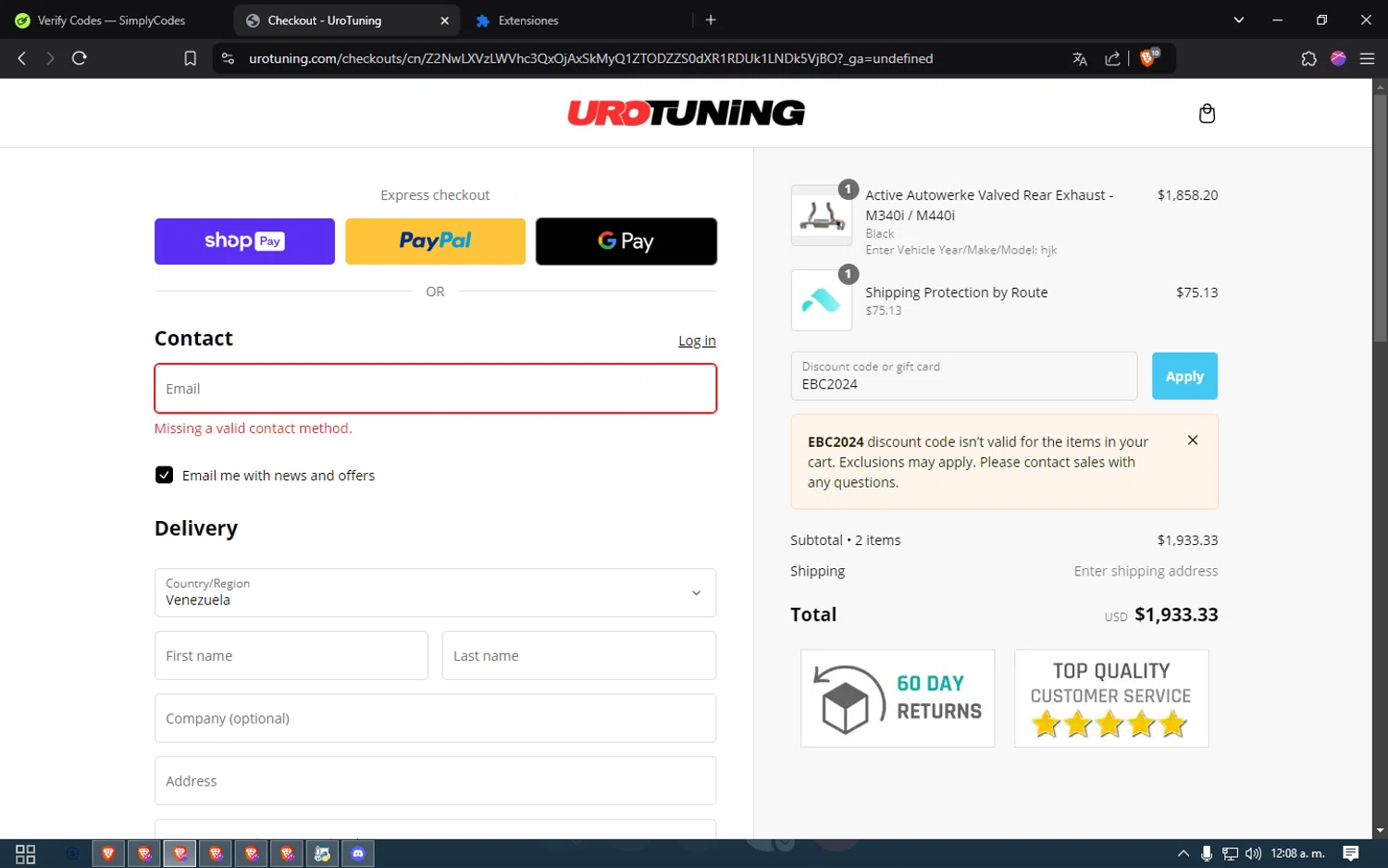Viewport: 1388px width, 868px height.
Task: Click the page vertical scrollbar thumb
Action: tap(1380, 218)
